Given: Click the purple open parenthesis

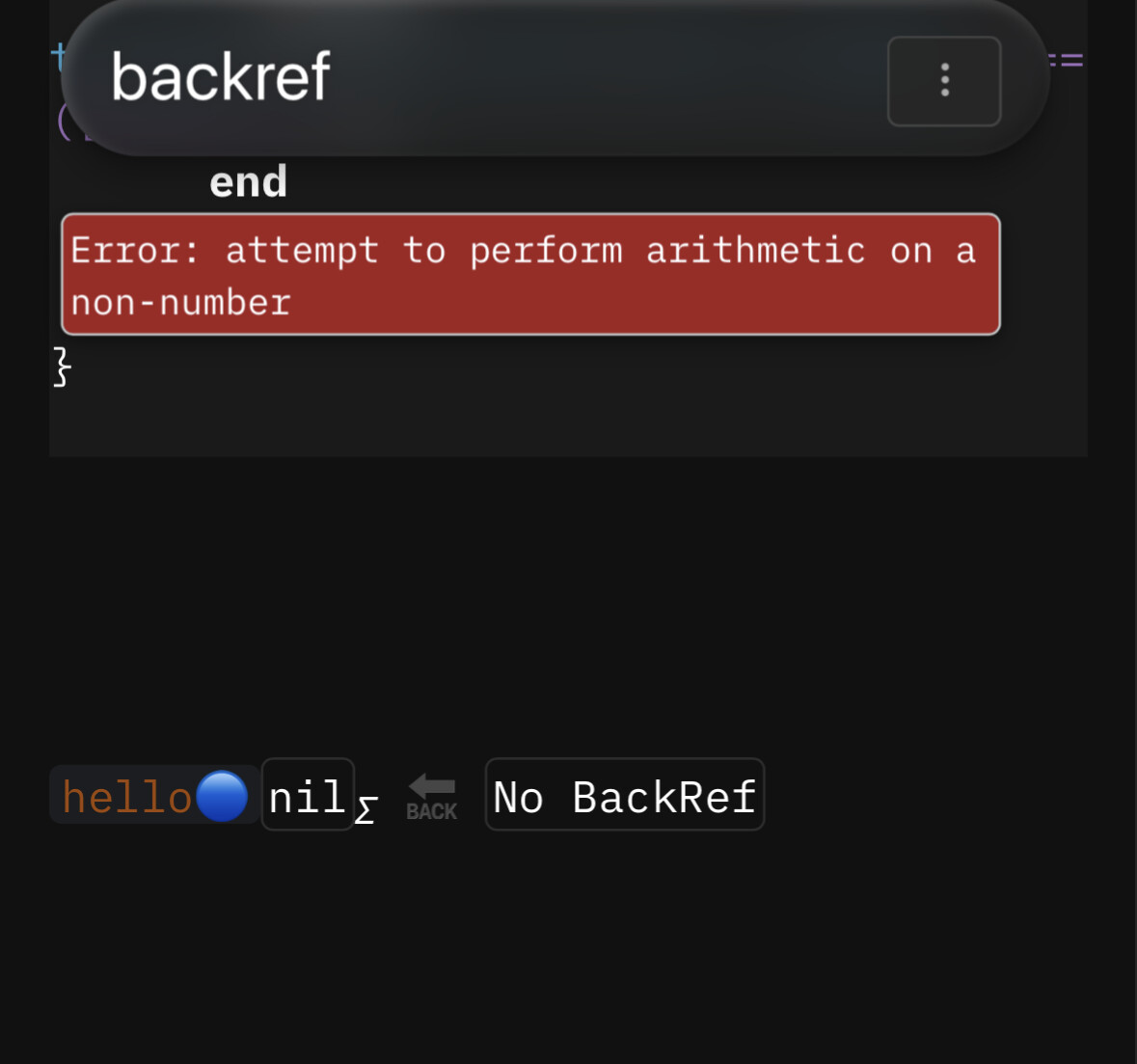Looking at the screenshot, I should tap(64, 123).
